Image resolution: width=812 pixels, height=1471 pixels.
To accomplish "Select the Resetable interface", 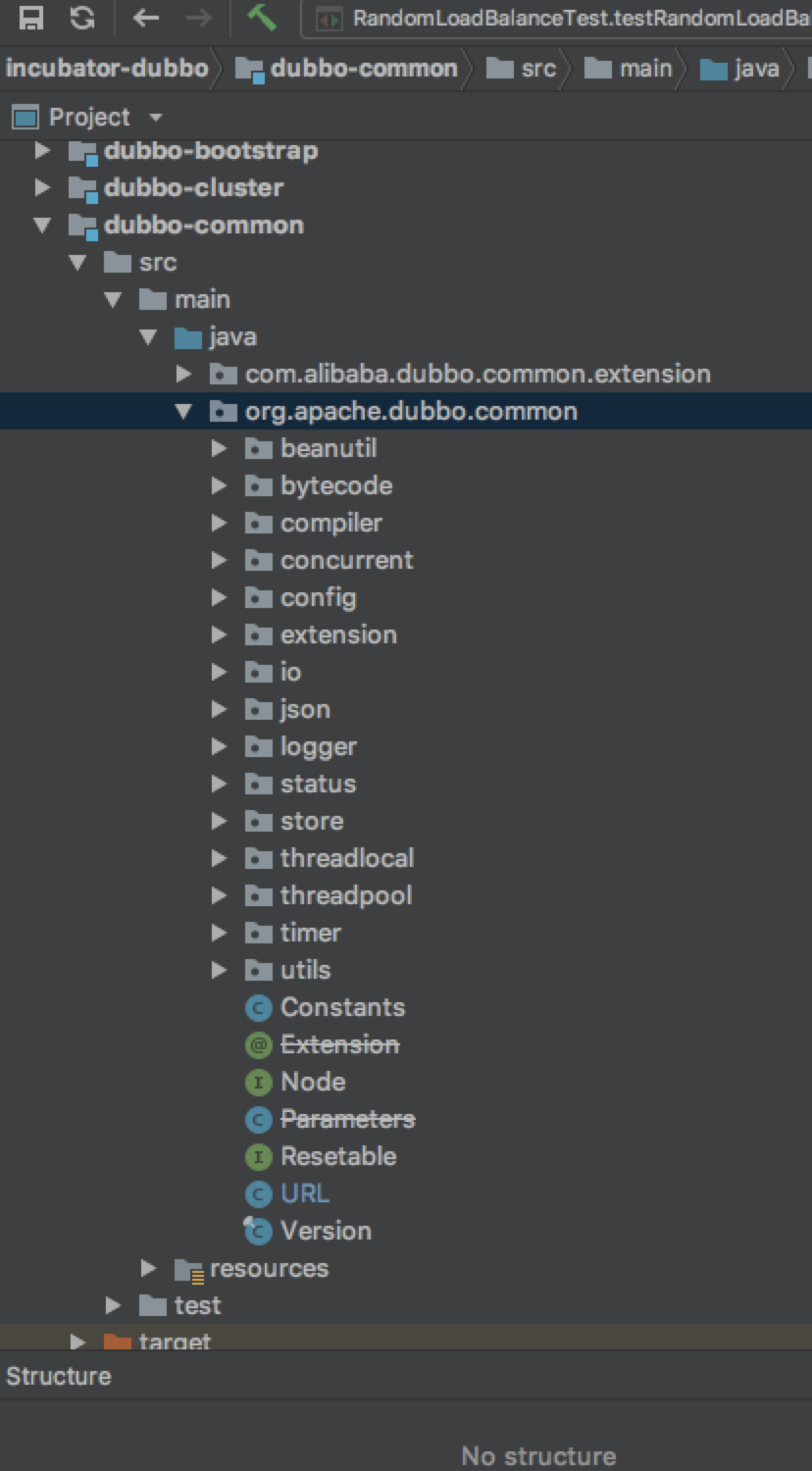I will point(337,1156).
